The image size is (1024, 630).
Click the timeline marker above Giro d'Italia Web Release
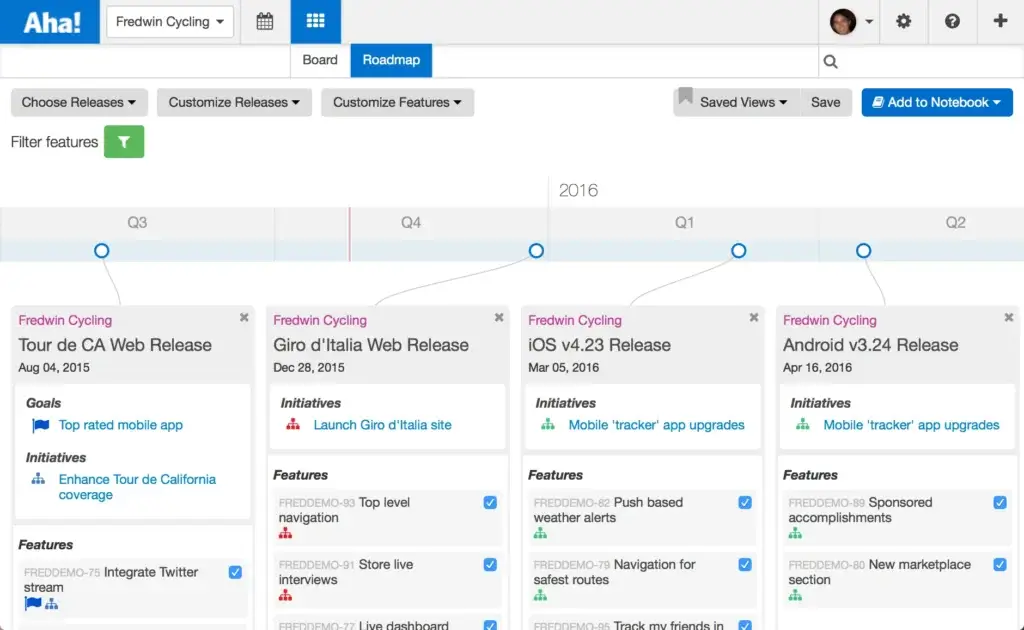coord(536,251)
